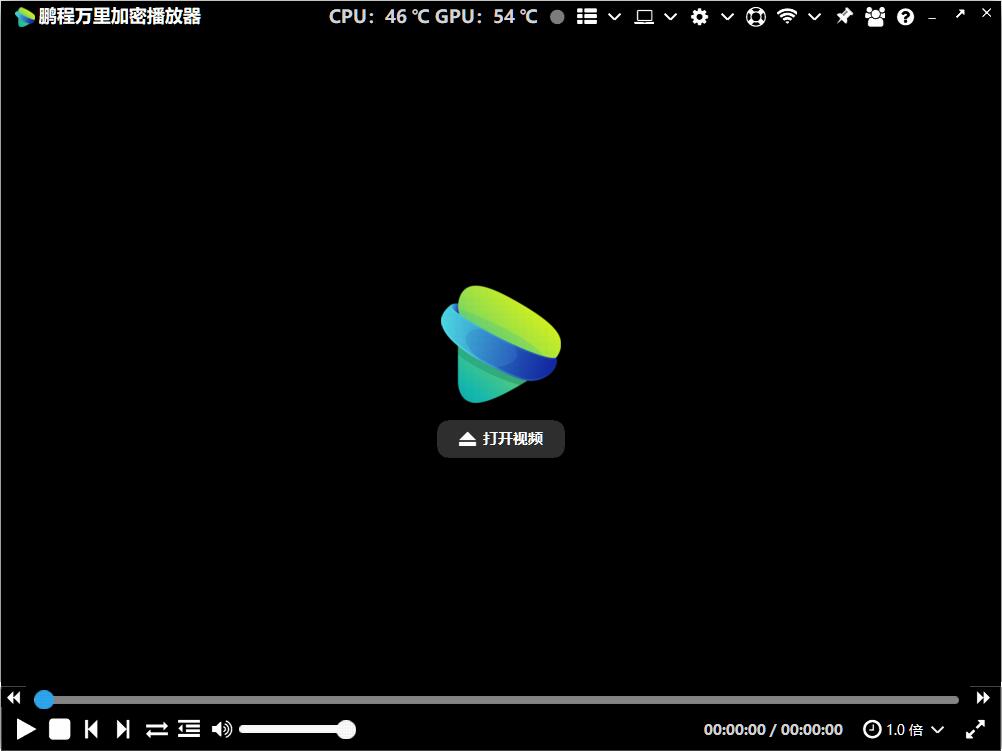1002x751 pixels.
Task: Click the playlist list icon in title bar
Action: click(587, 17)
